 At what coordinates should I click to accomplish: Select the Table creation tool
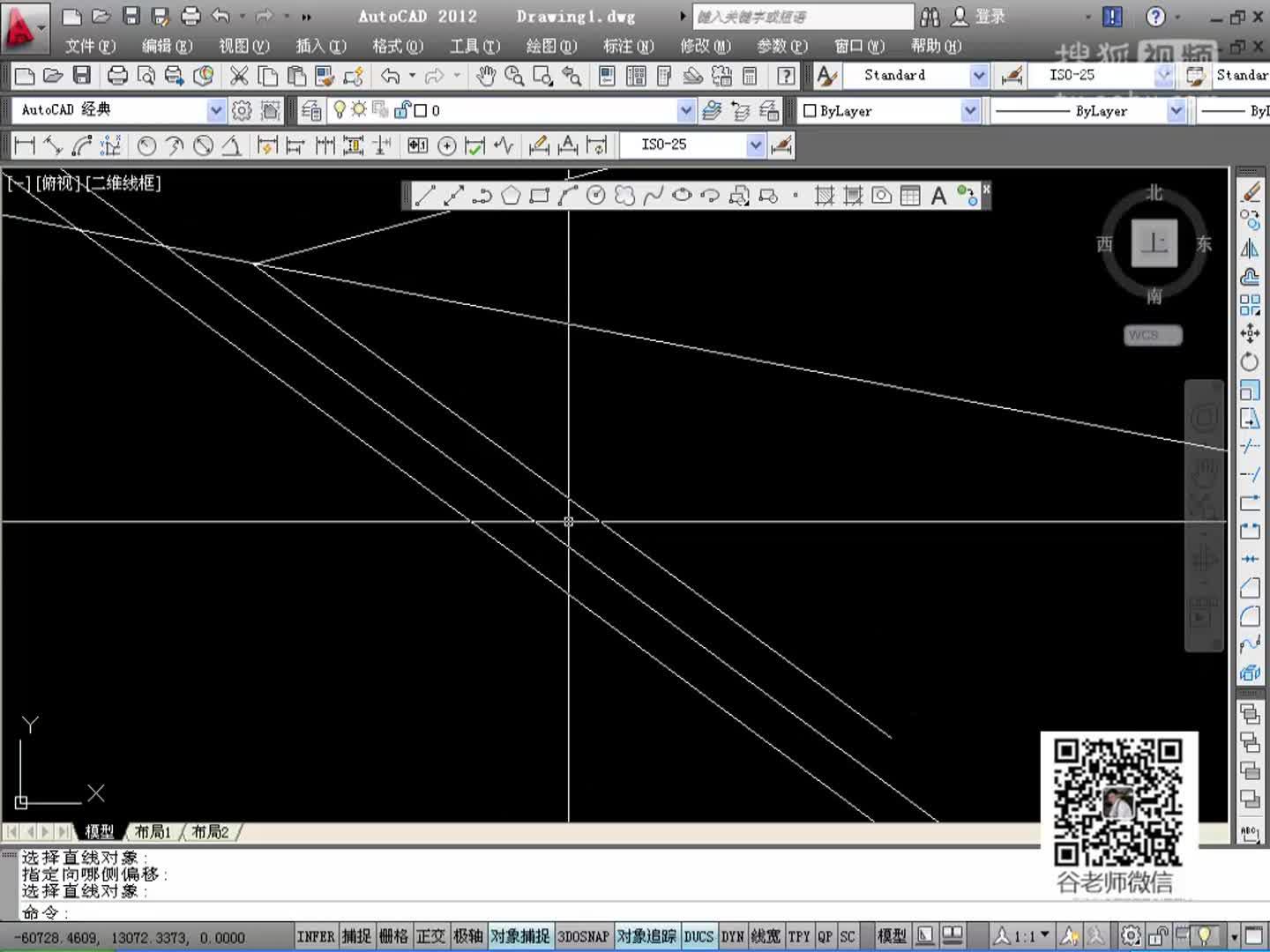point(909,196)
